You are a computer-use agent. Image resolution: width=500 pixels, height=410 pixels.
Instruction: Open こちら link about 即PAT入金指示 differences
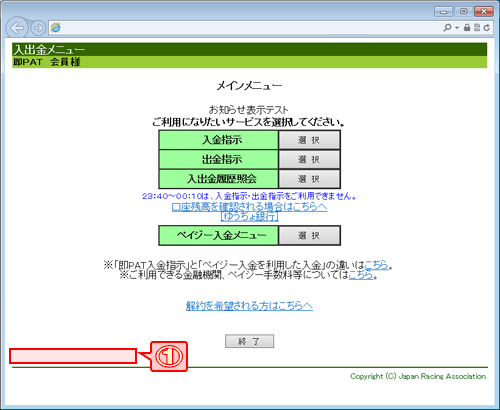(376, 265)
